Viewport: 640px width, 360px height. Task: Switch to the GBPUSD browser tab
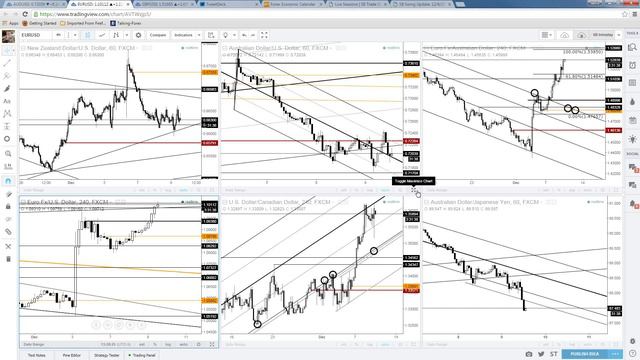pos(164,4)
